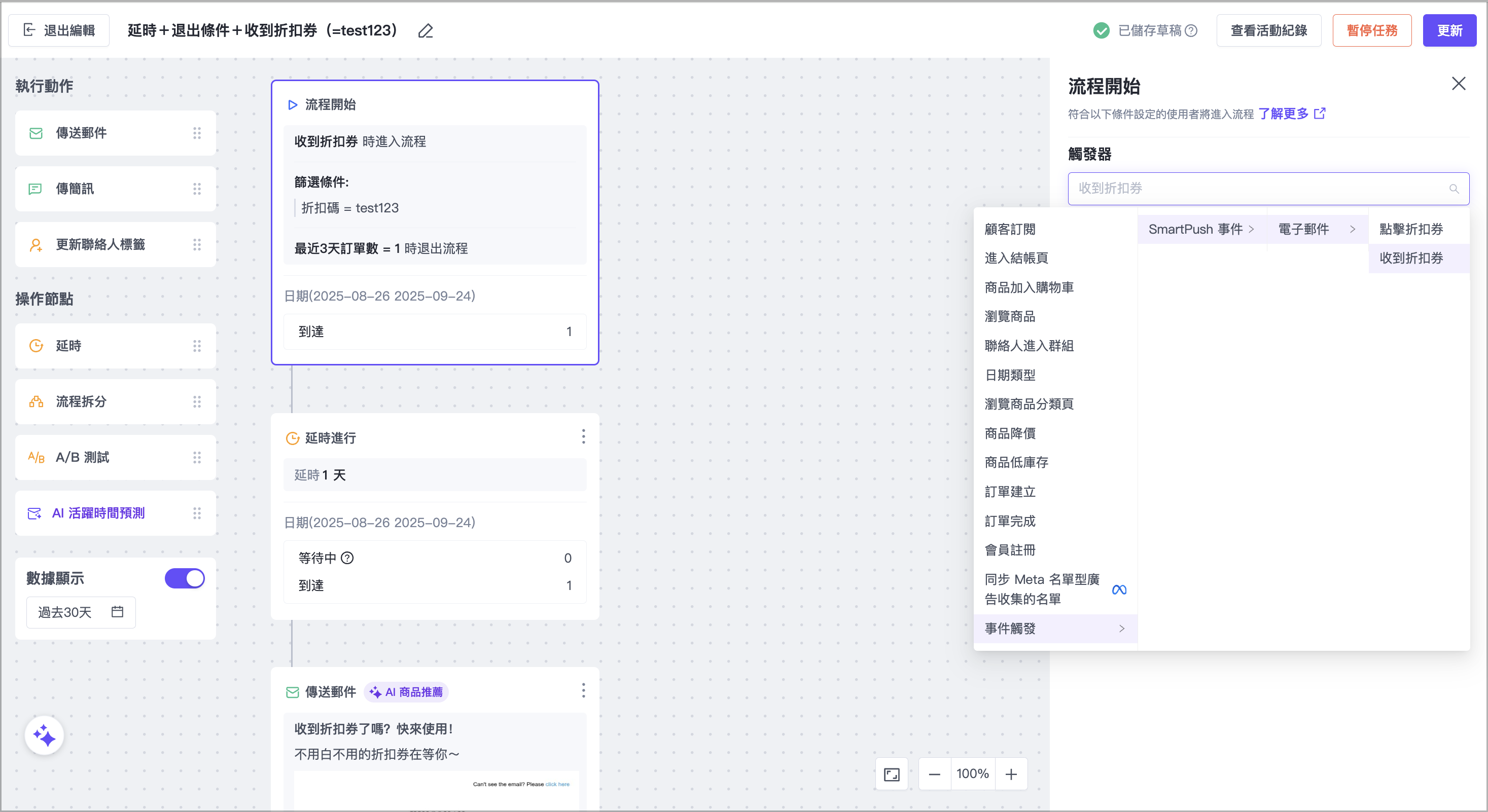1488x812 pixels.
Task: Close the 流程開始 side panel
Action: [x=1459, y=84]
